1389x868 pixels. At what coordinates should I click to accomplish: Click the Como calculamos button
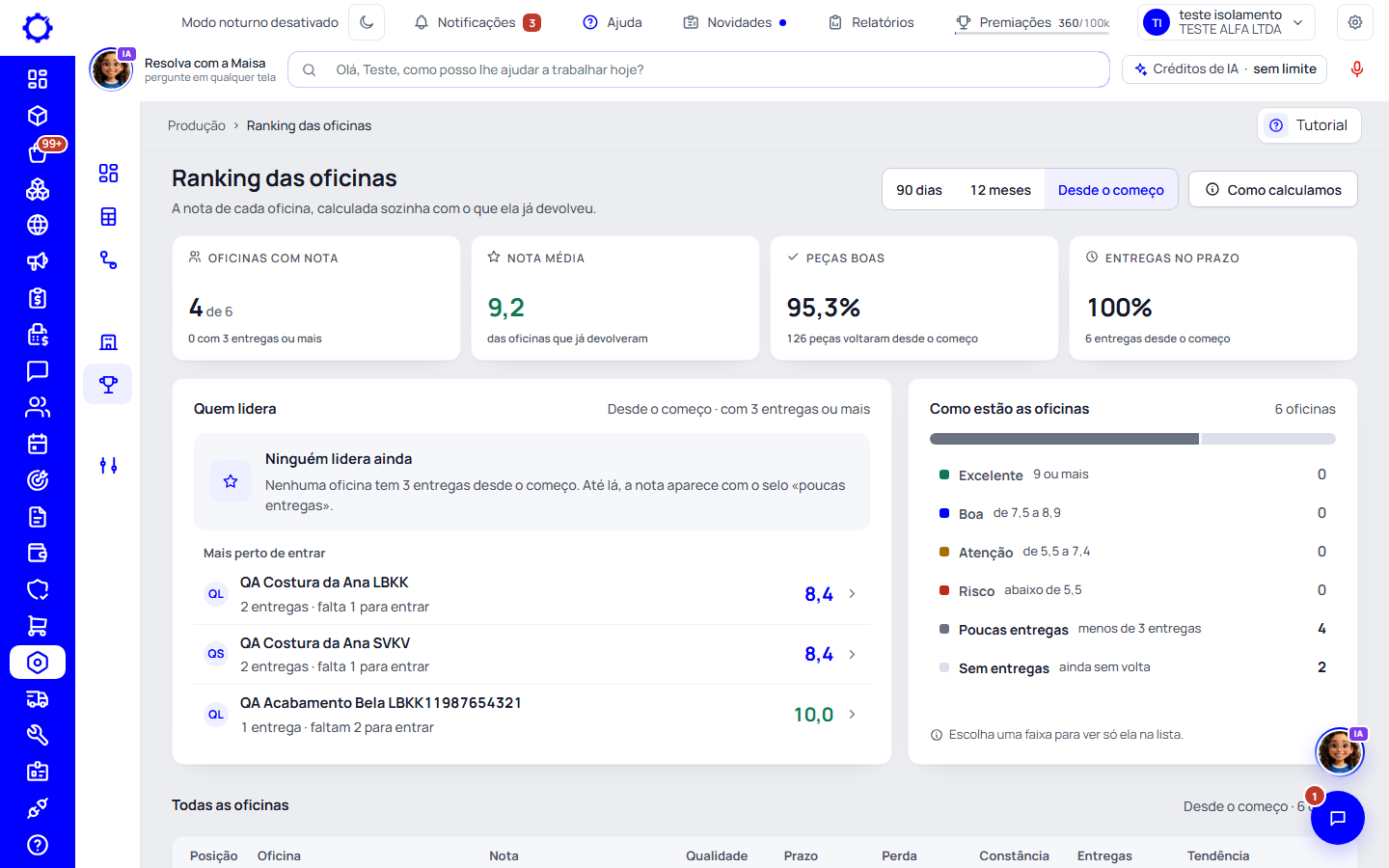pos(1273,190)
